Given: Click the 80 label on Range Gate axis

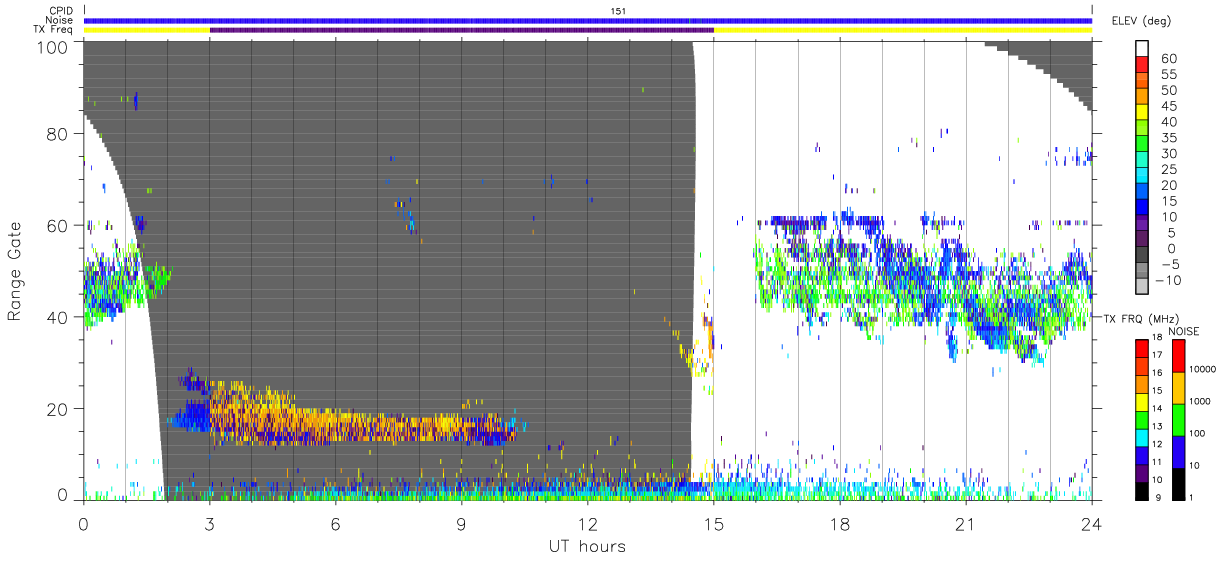Looking at the screenshot, I should [x=55, y=134].
